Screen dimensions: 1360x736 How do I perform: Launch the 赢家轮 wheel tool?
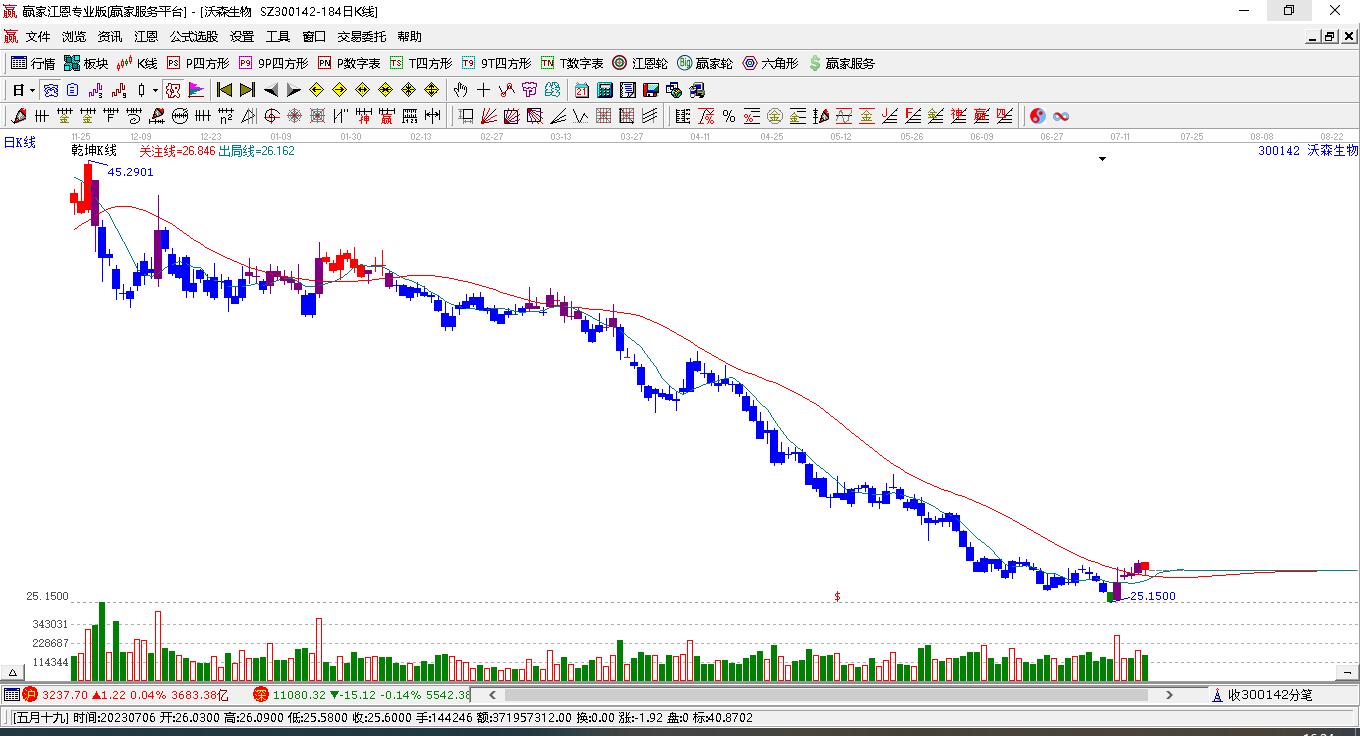point(705,63)
